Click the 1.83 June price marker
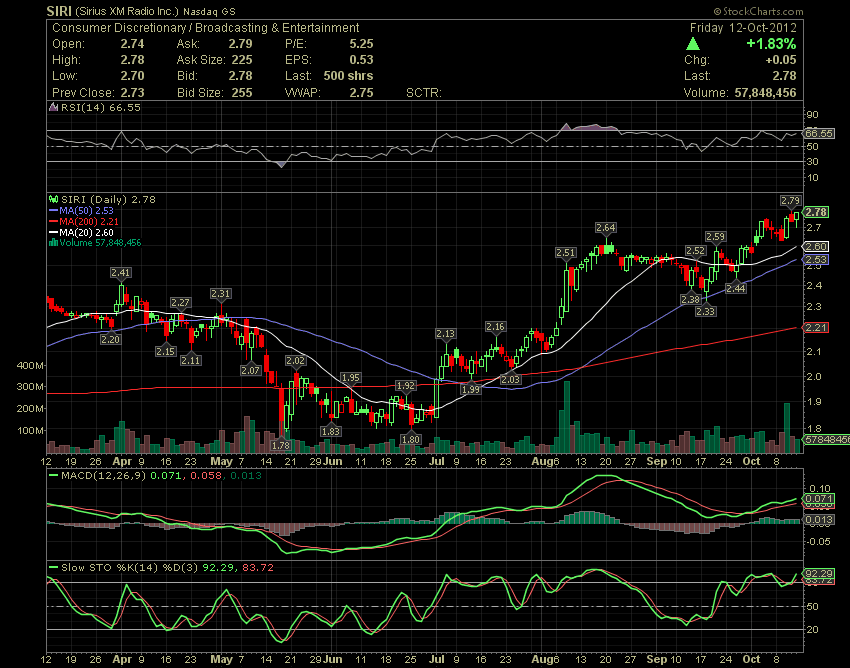Screen dimensions: 850x668 point(331,432)
